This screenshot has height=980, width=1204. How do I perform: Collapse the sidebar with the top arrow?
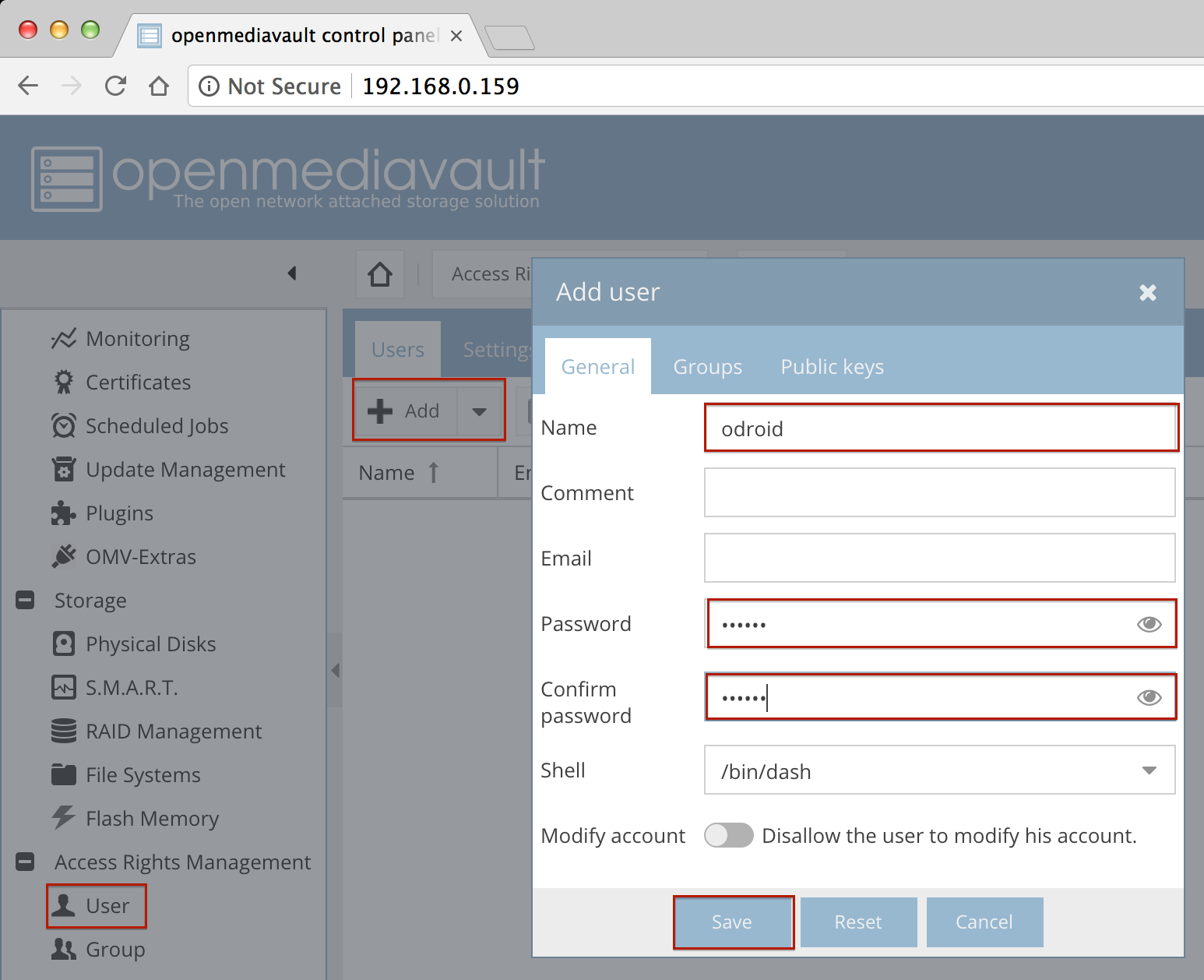[292, 273]
